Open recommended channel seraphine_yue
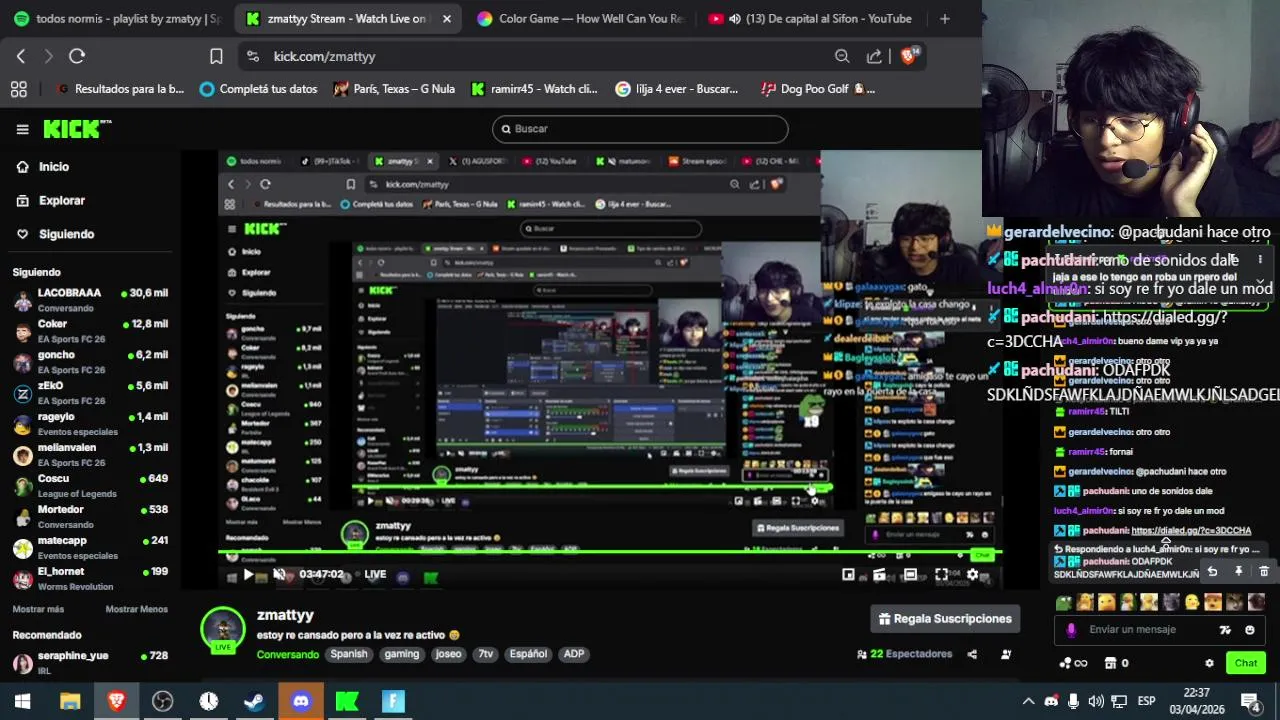 [x=90, y=661]
